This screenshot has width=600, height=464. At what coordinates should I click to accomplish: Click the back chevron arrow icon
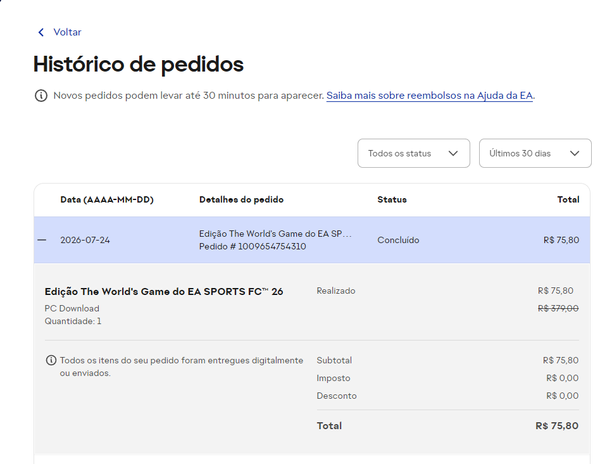tap(41, 32)
